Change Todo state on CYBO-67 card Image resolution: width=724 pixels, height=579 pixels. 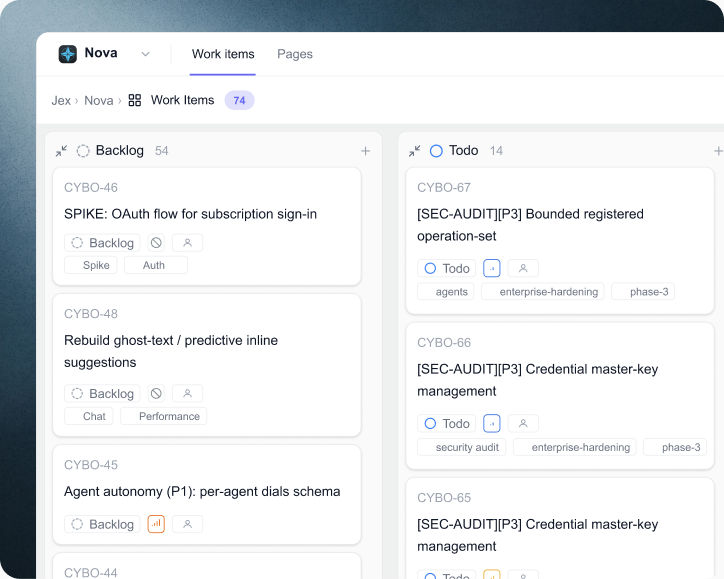[x=446, y=268]
